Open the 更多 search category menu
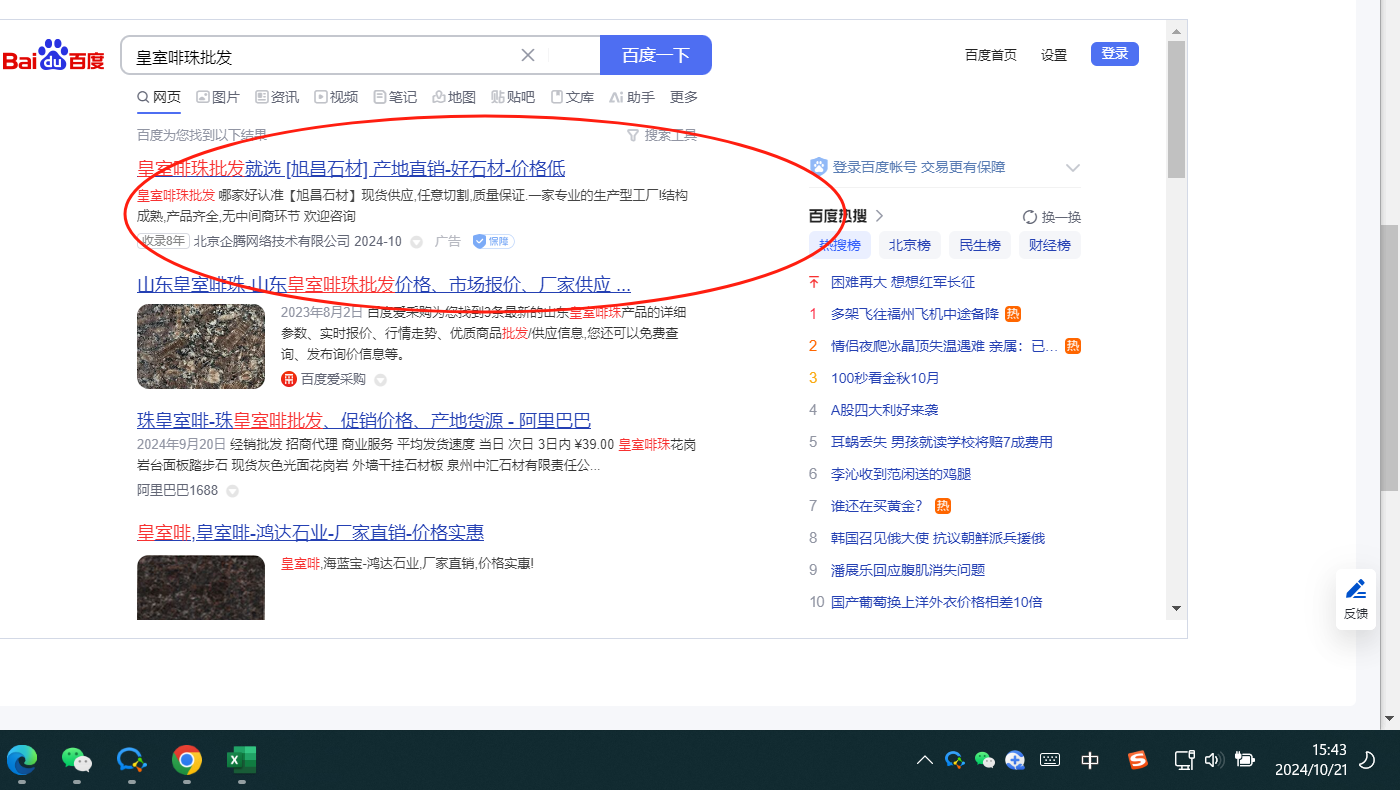The width and height of the screenshot is (1400, 790). click(684, 97)
